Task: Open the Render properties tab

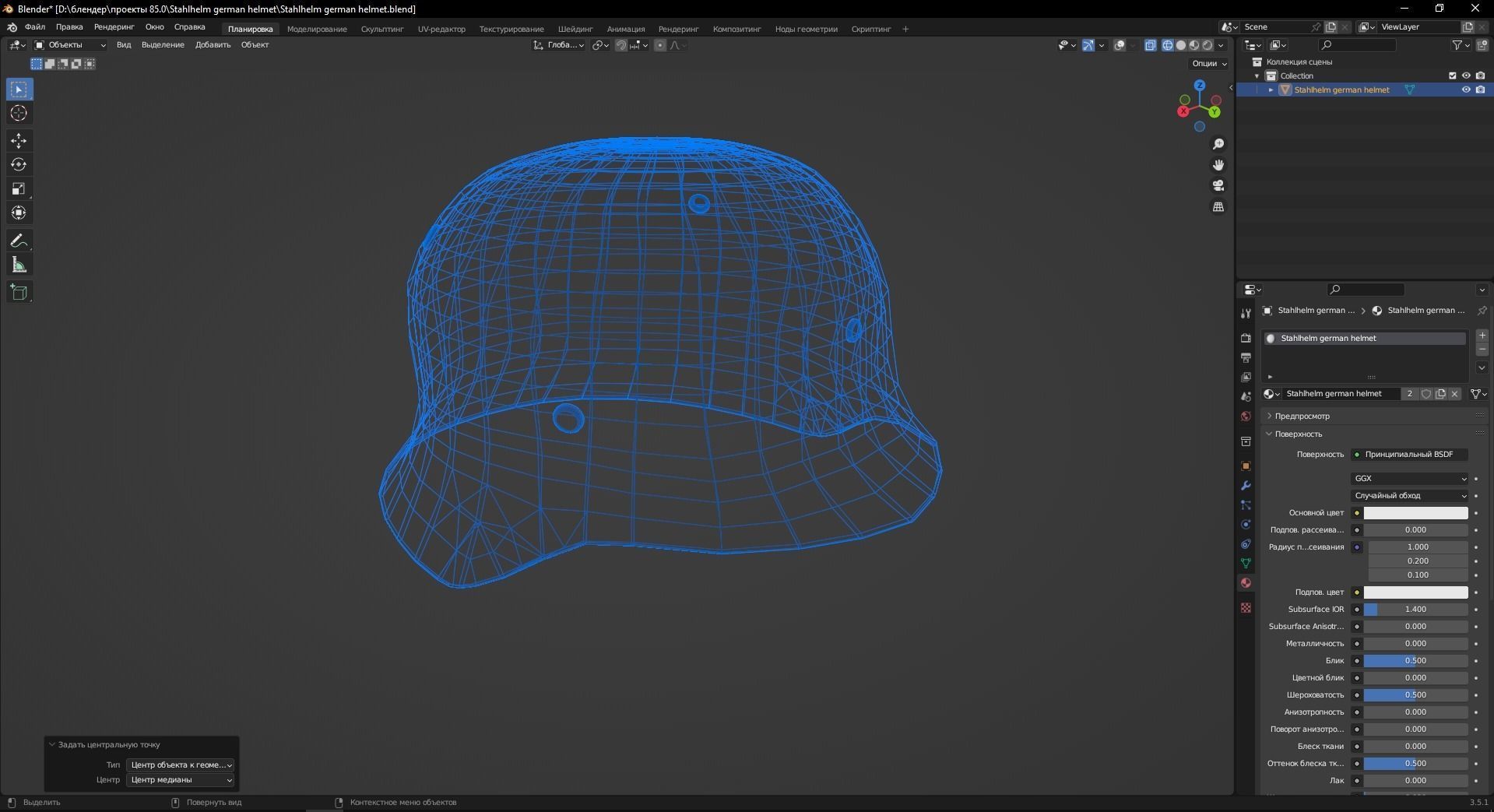Action: 1246,338
